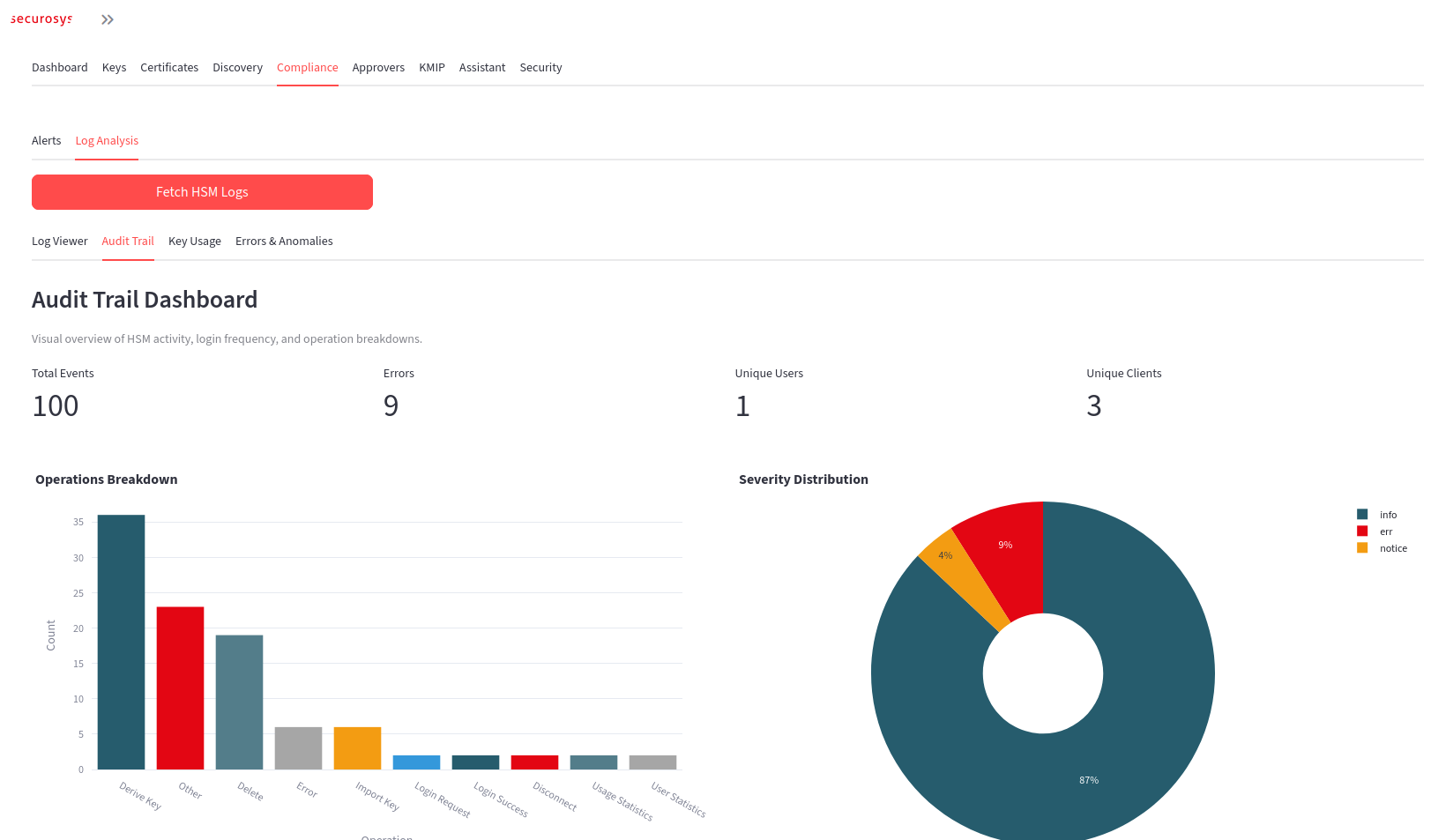Switch to the Log Viewer tab
Viewport: 1431px width, 840px height.
click(x=59, y=241)
